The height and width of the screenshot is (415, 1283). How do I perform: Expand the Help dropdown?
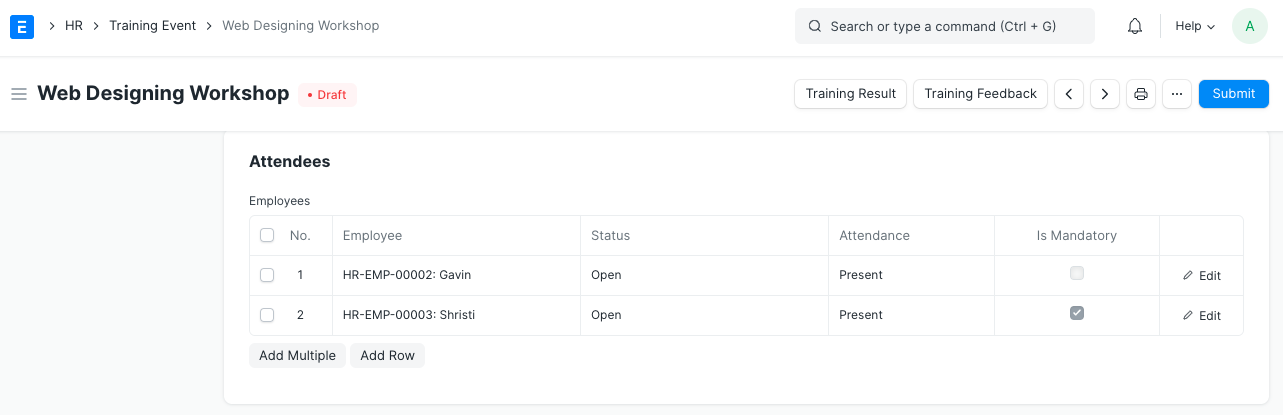(1194, 26)
